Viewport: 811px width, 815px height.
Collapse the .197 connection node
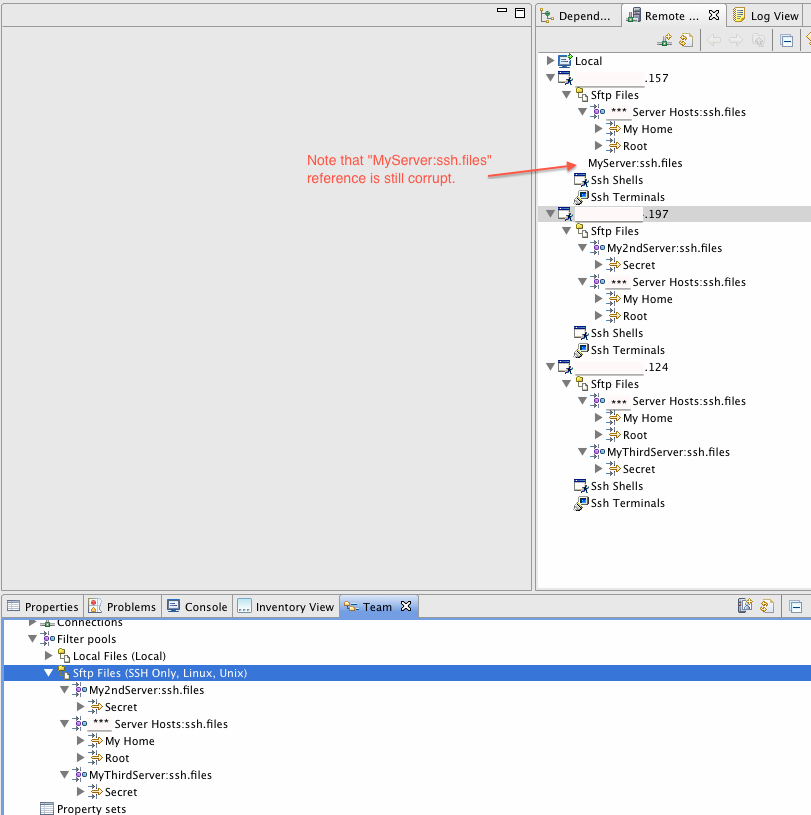pyautogui.click(x=550, y=214)
